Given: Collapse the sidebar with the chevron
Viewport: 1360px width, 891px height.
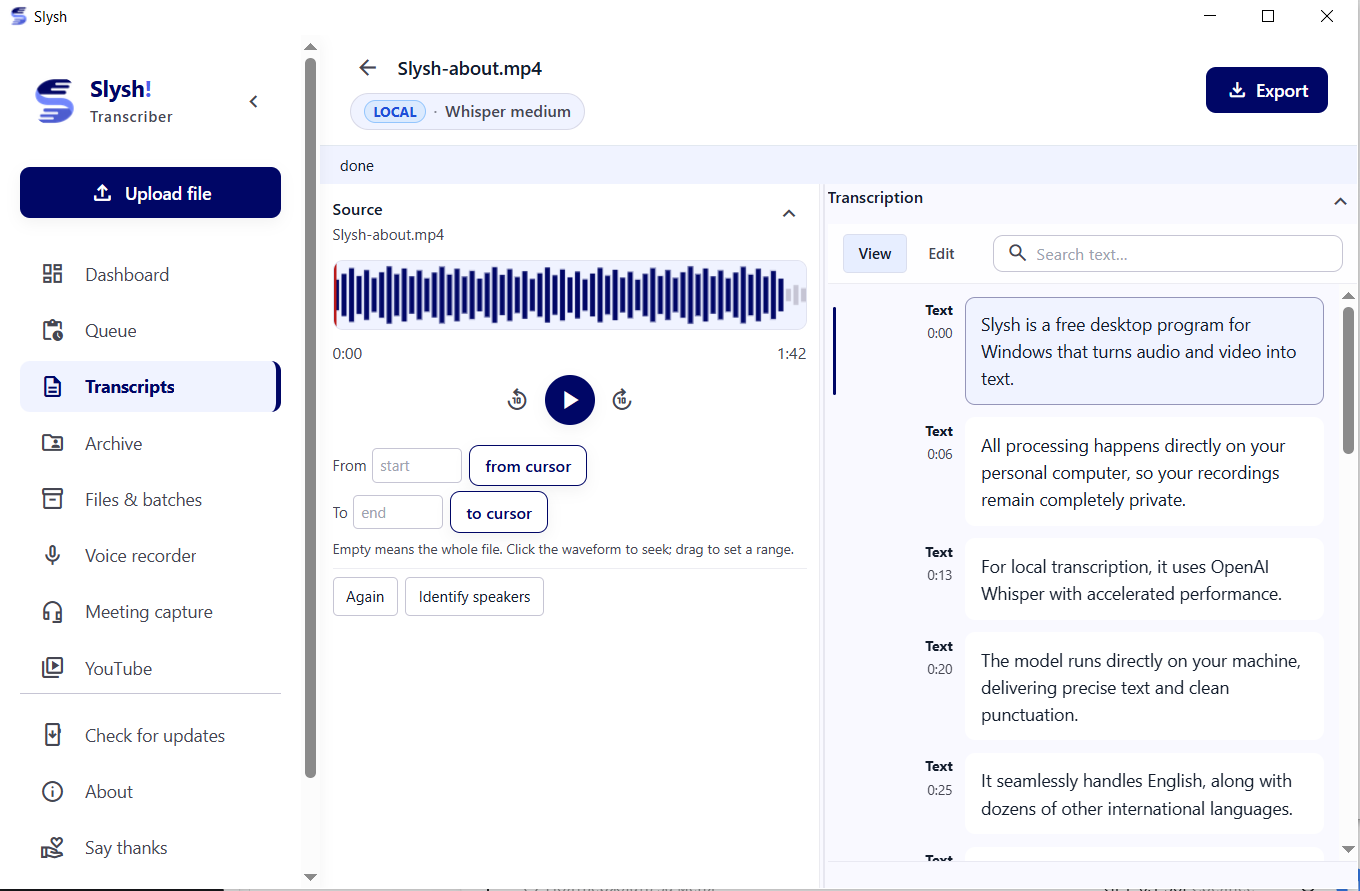Looking at the screenshot, I should click(253, 101).
